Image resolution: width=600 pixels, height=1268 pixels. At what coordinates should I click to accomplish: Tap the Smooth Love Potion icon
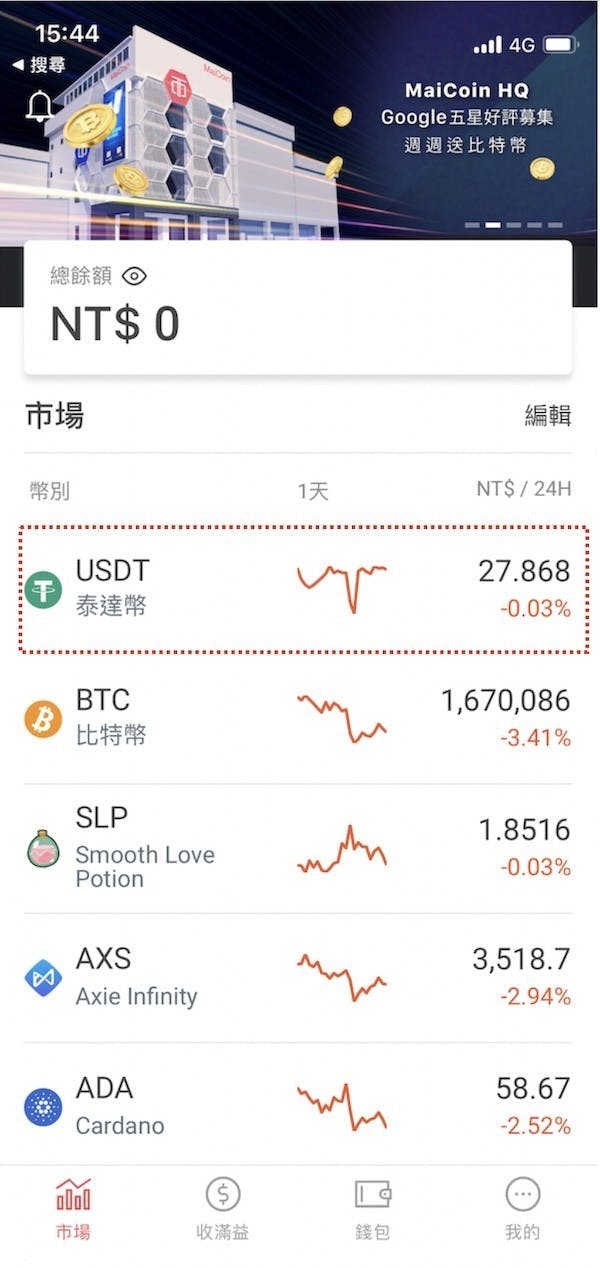[x=43, y=848]
